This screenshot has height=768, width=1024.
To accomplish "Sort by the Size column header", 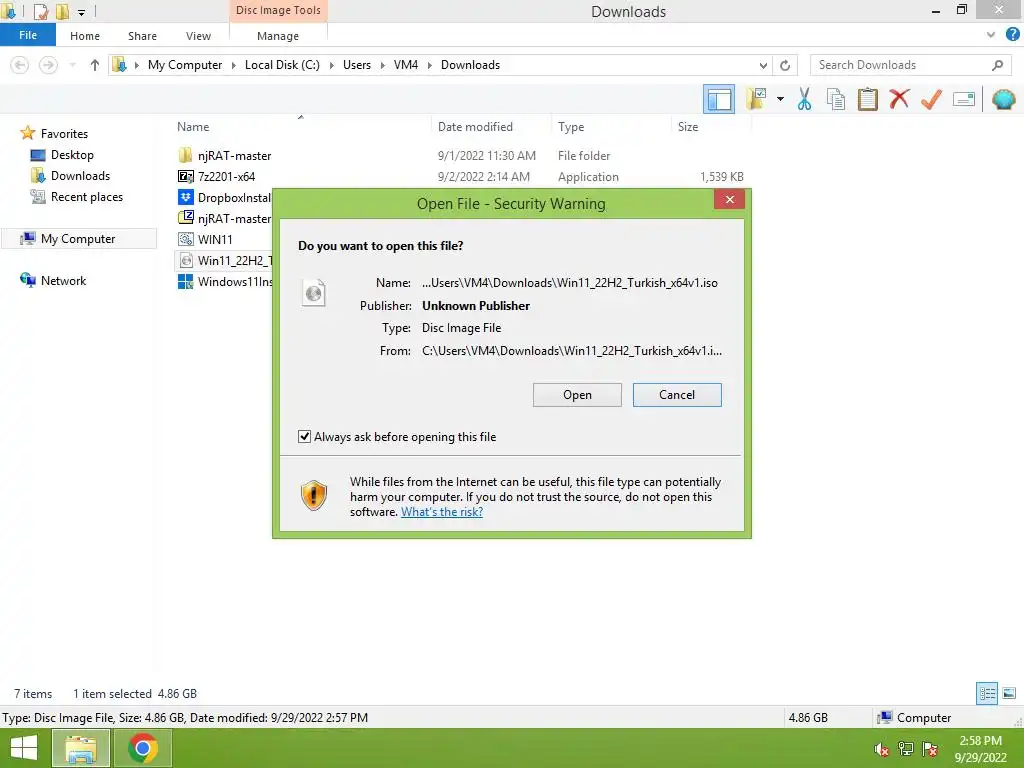I will 688,127.
